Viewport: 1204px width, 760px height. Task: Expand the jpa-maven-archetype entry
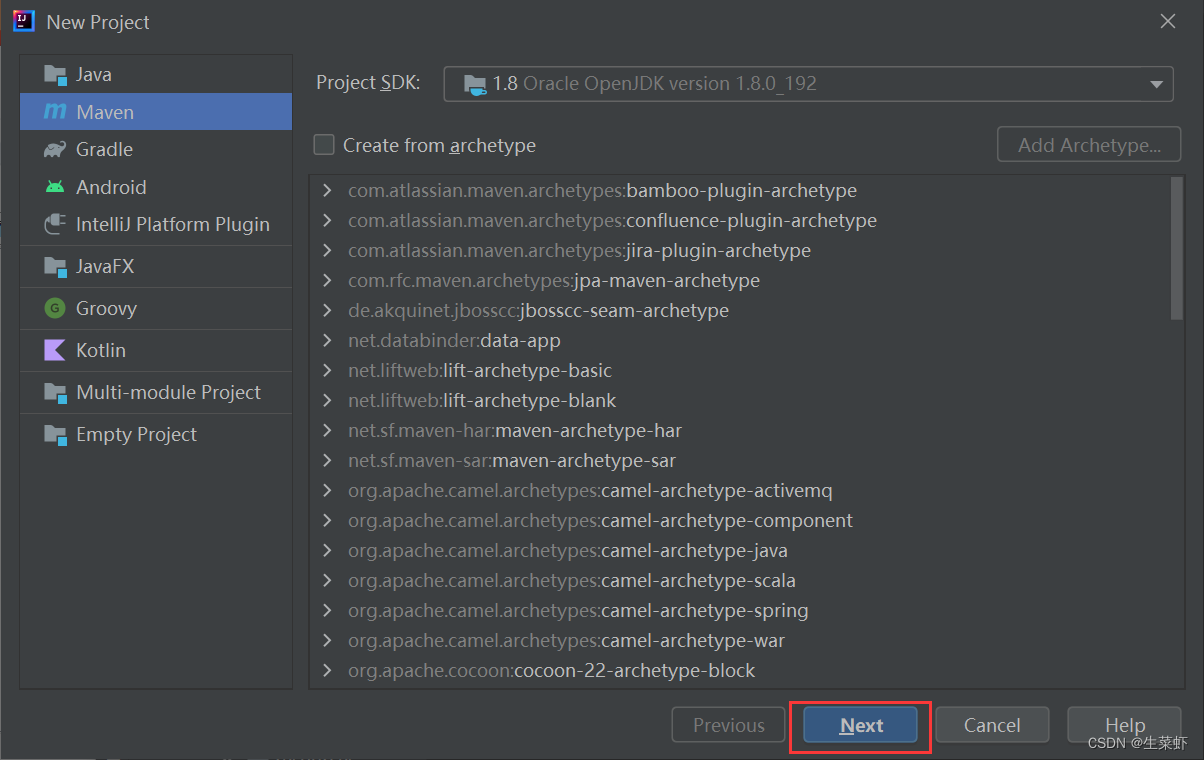click(327, 280)
